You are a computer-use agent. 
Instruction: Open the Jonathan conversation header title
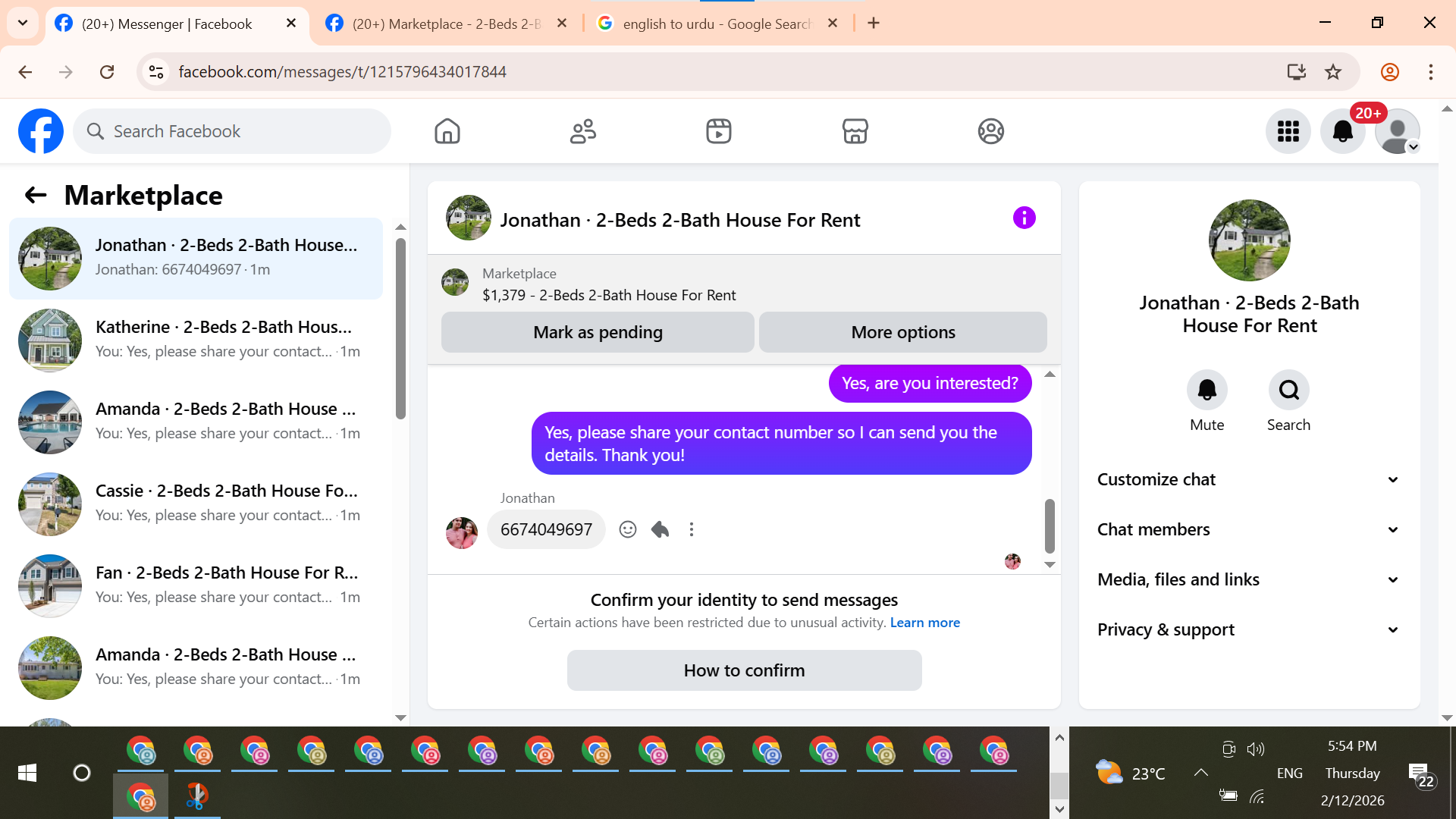[679, 220]
